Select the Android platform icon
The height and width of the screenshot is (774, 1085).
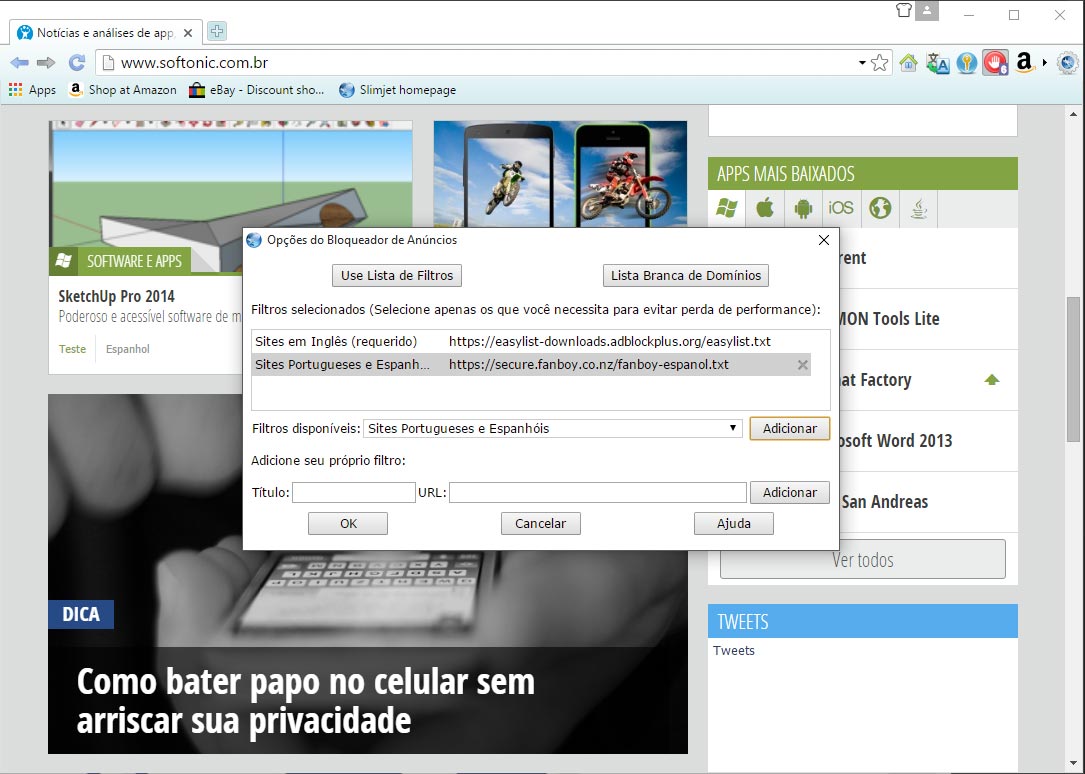[803, 208]
